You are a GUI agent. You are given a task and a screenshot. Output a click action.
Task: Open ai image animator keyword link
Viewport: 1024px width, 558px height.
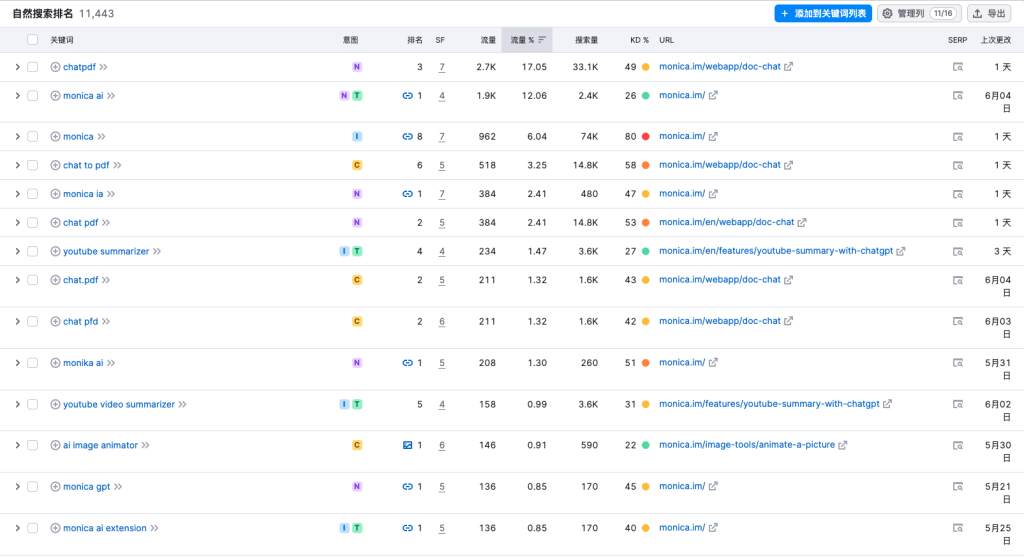click(x=101, y=445)
